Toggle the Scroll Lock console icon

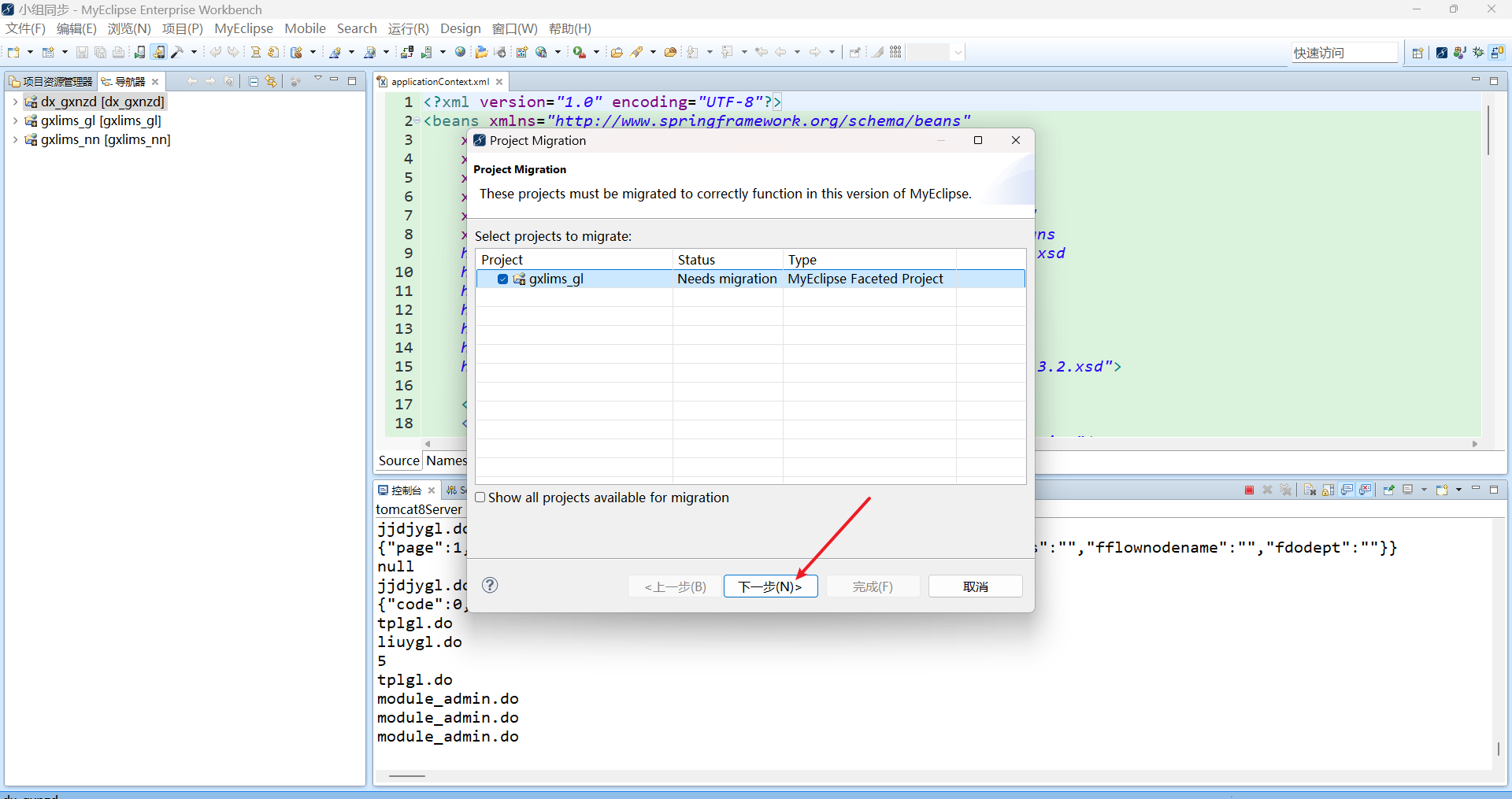point(1329,490)
